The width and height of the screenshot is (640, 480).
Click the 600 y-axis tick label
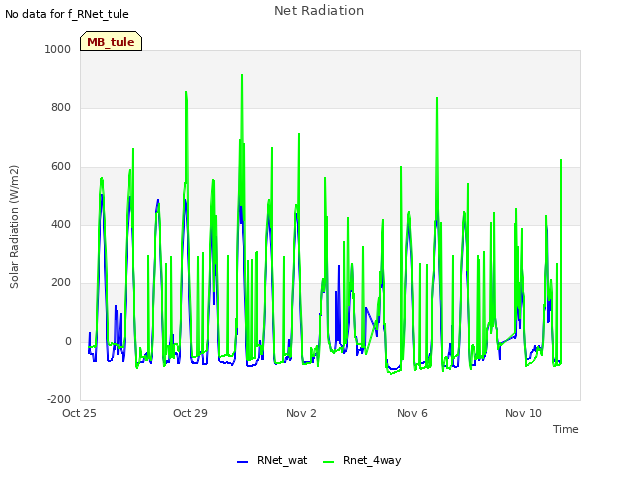tap(61, 166)
